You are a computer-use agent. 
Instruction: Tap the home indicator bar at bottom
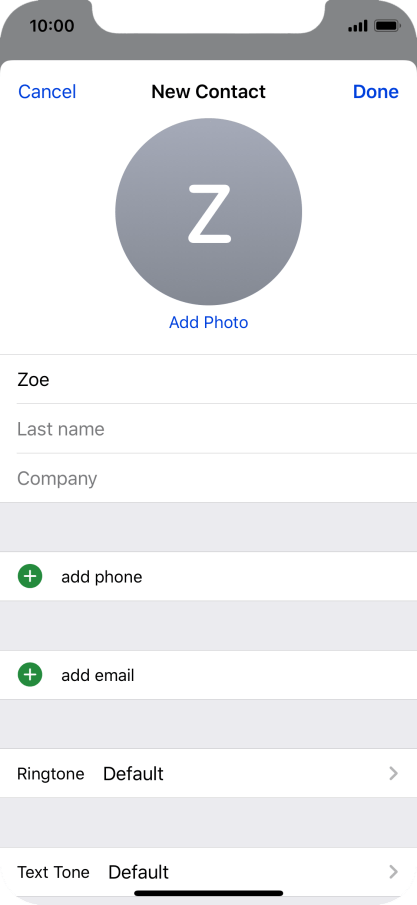point(208,893)
